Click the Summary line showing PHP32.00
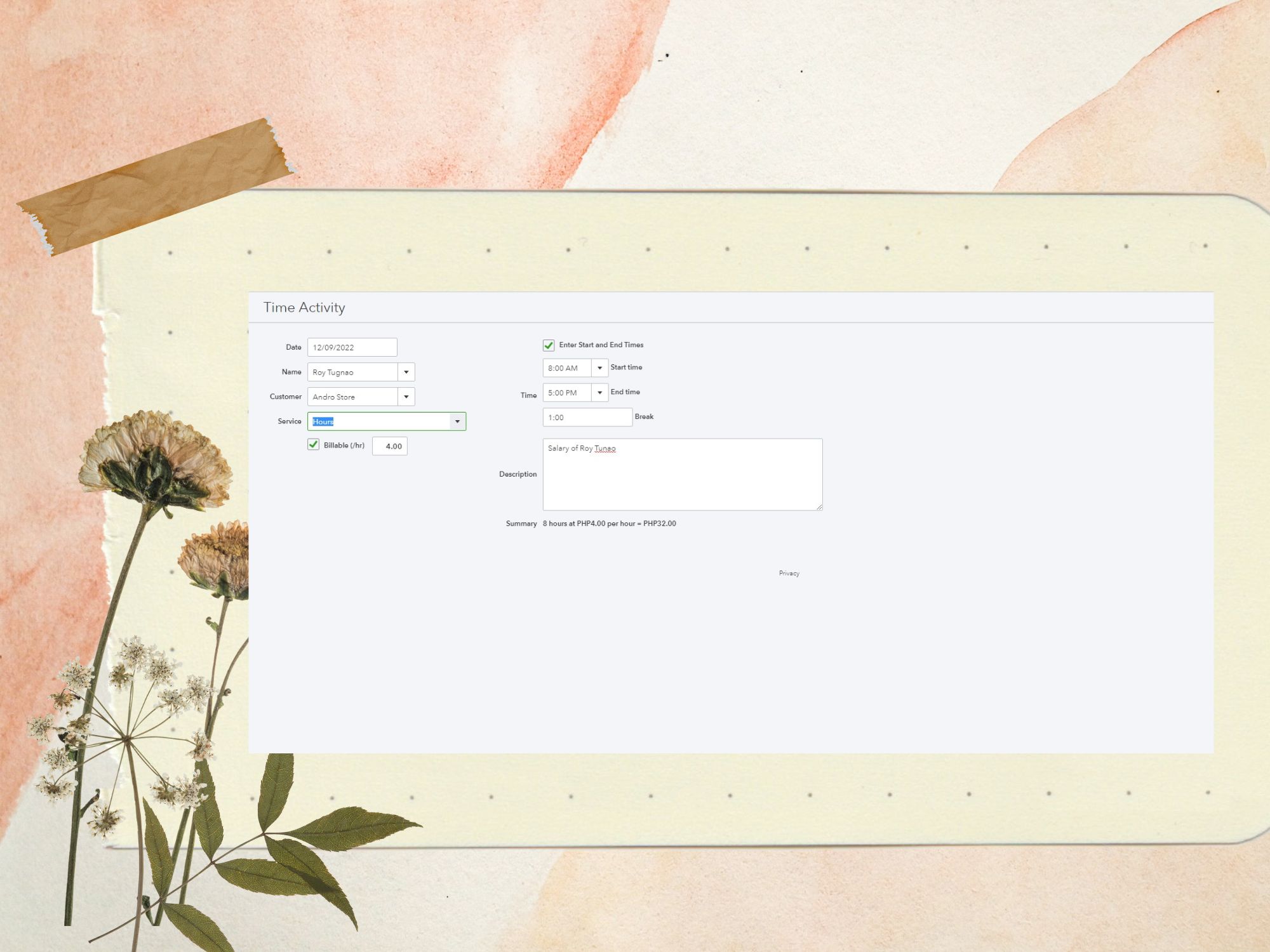This screenshot has height=952, width=1270. pos(609,524)
